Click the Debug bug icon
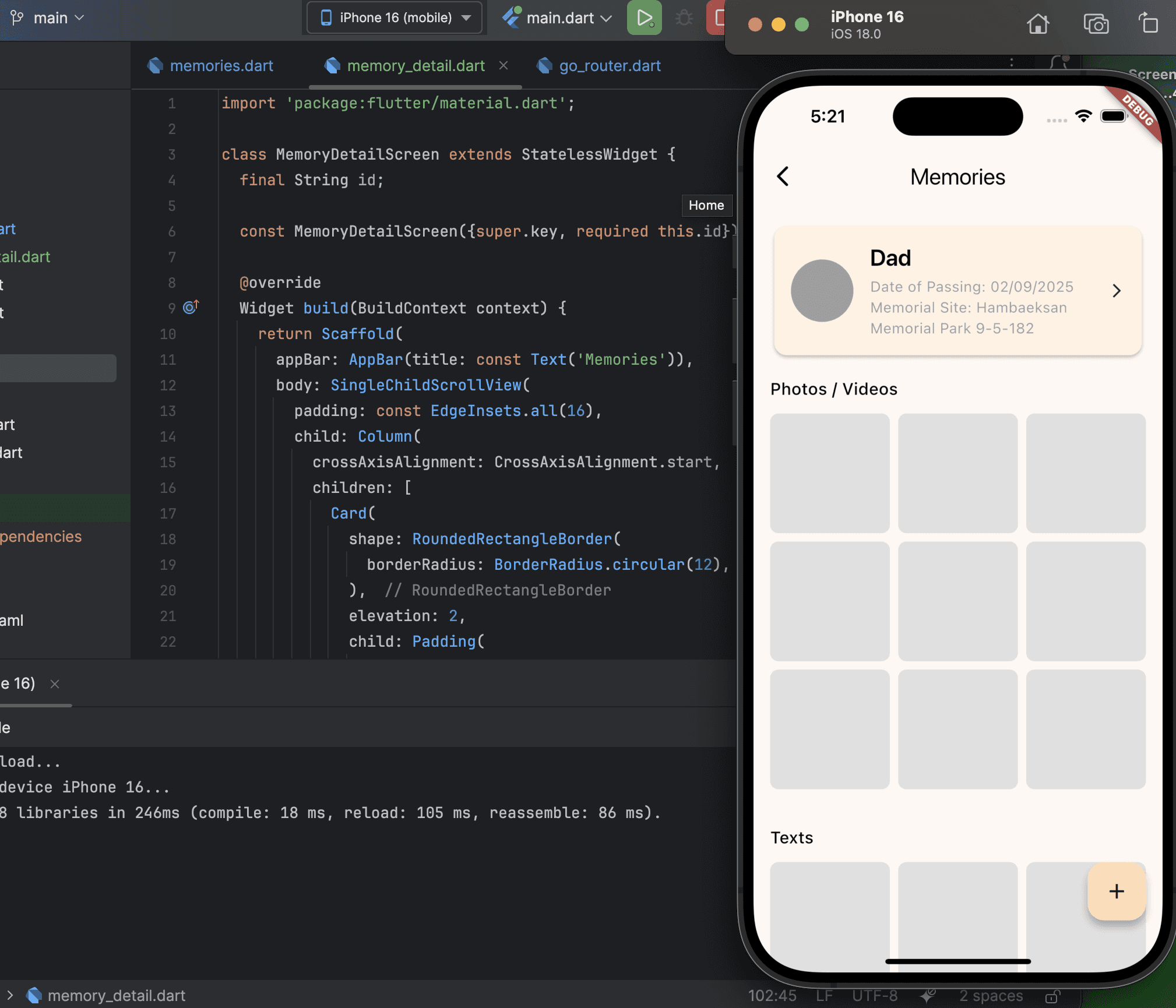The width and height of the screenshot is (1176, 1008). [x=684, y=17]
